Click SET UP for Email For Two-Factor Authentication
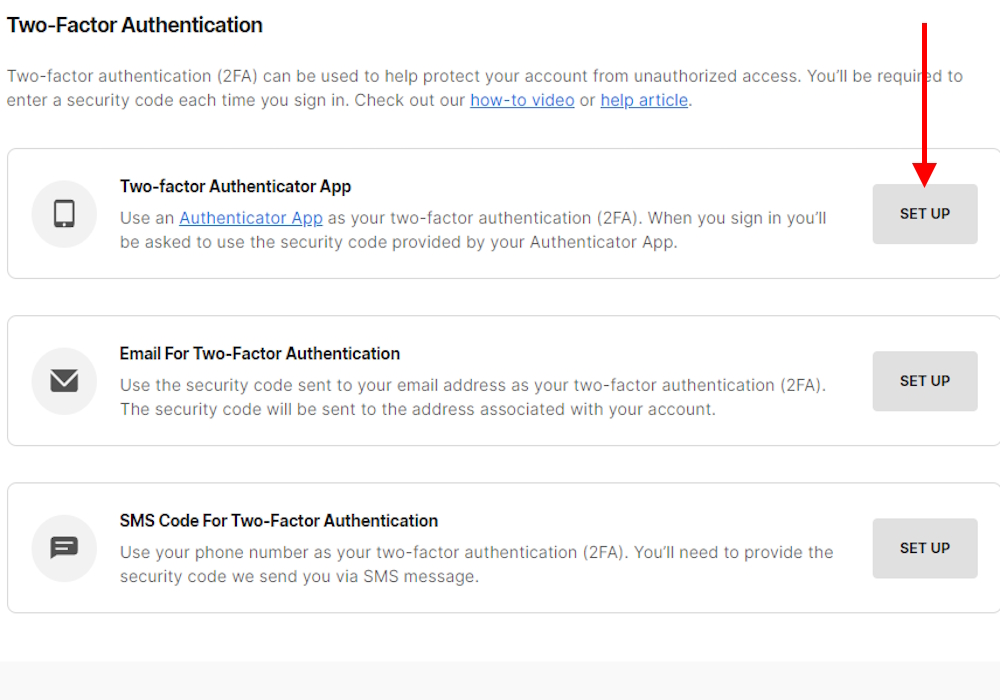Screen dimensions: 1000x700 [924, 381]
